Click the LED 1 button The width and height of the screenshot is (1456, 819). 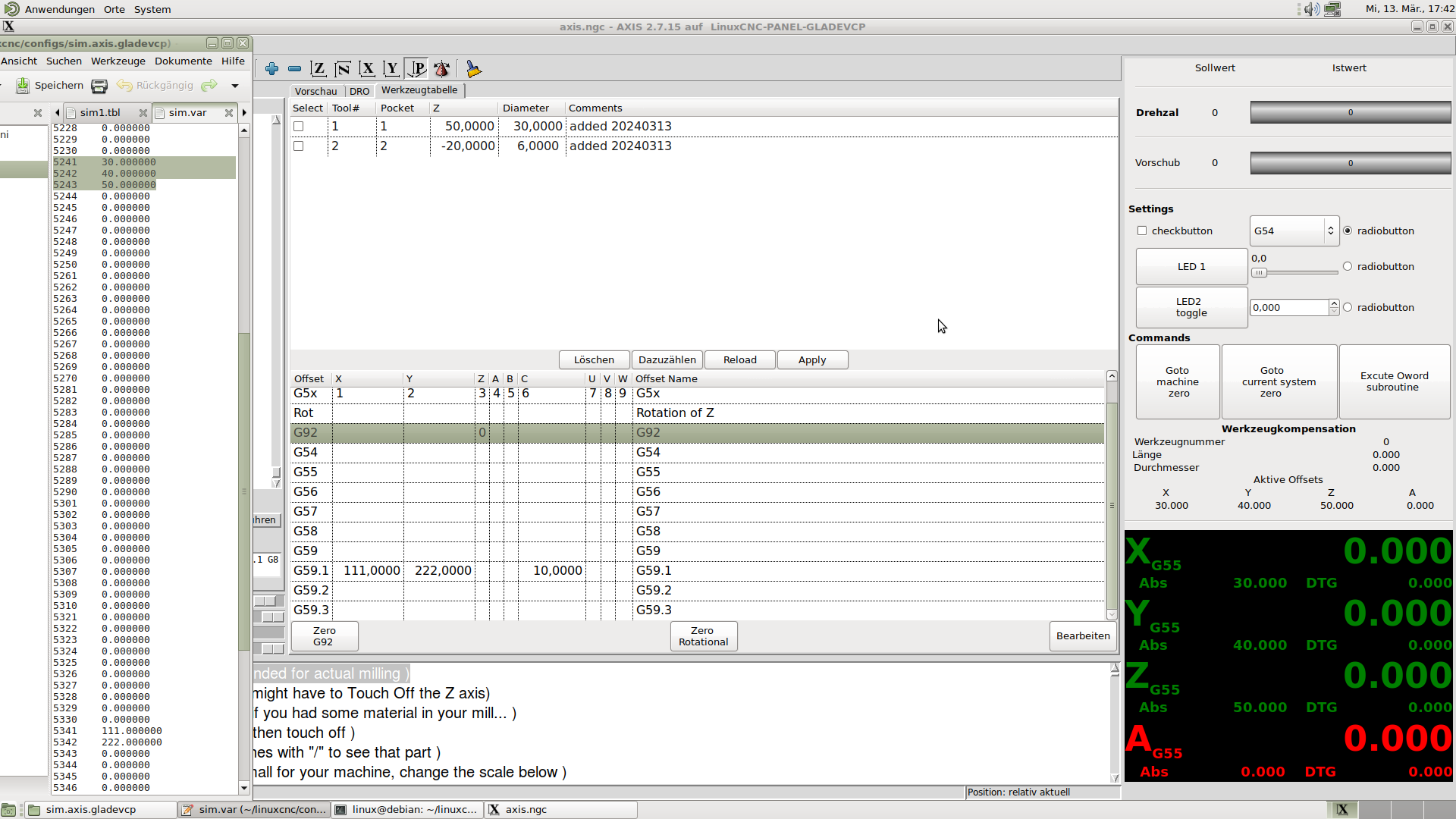point(1191,267)
